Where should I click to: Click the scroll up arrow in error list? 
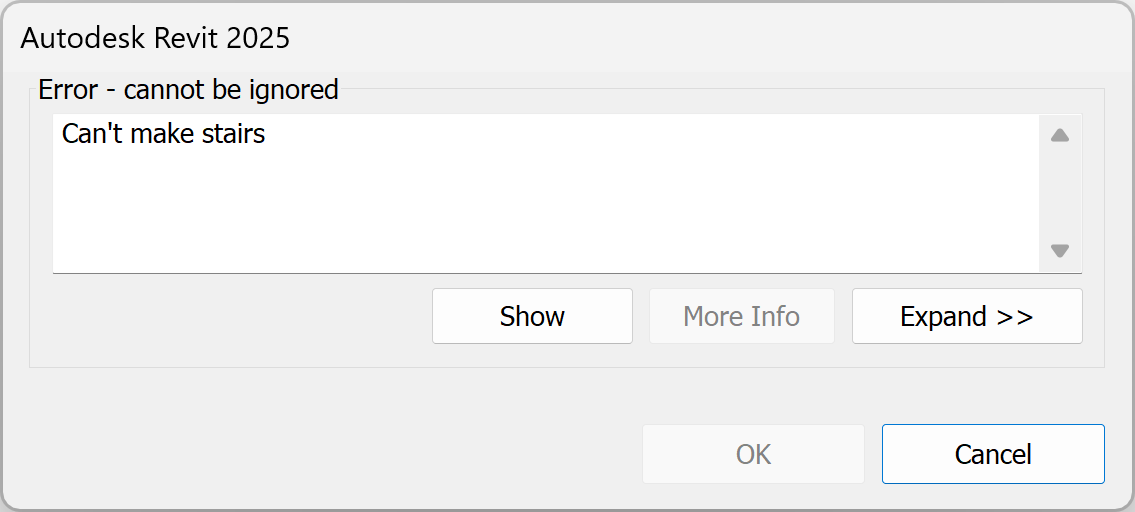pos(1060,135)
